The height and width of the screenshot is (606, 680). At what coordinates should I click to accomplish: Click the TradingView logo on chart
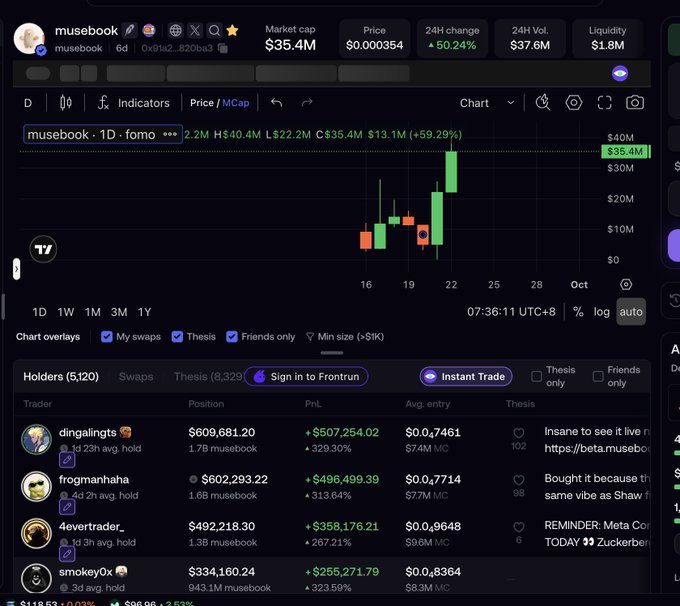click(43, 249)
